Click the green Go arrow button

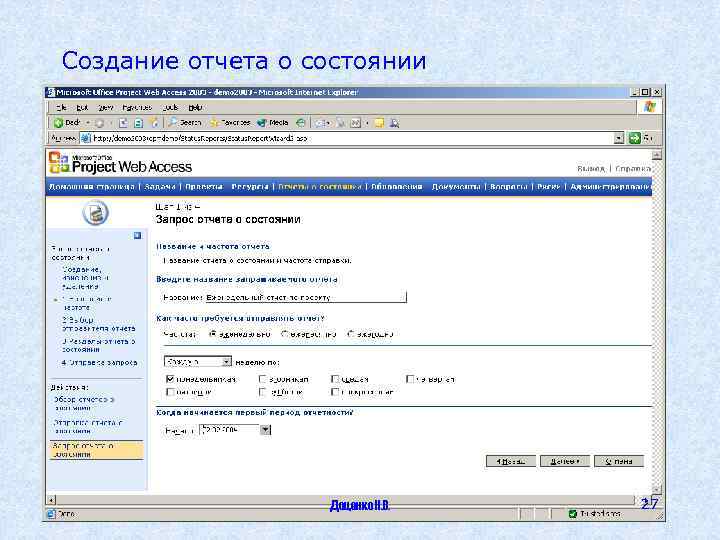635,138
